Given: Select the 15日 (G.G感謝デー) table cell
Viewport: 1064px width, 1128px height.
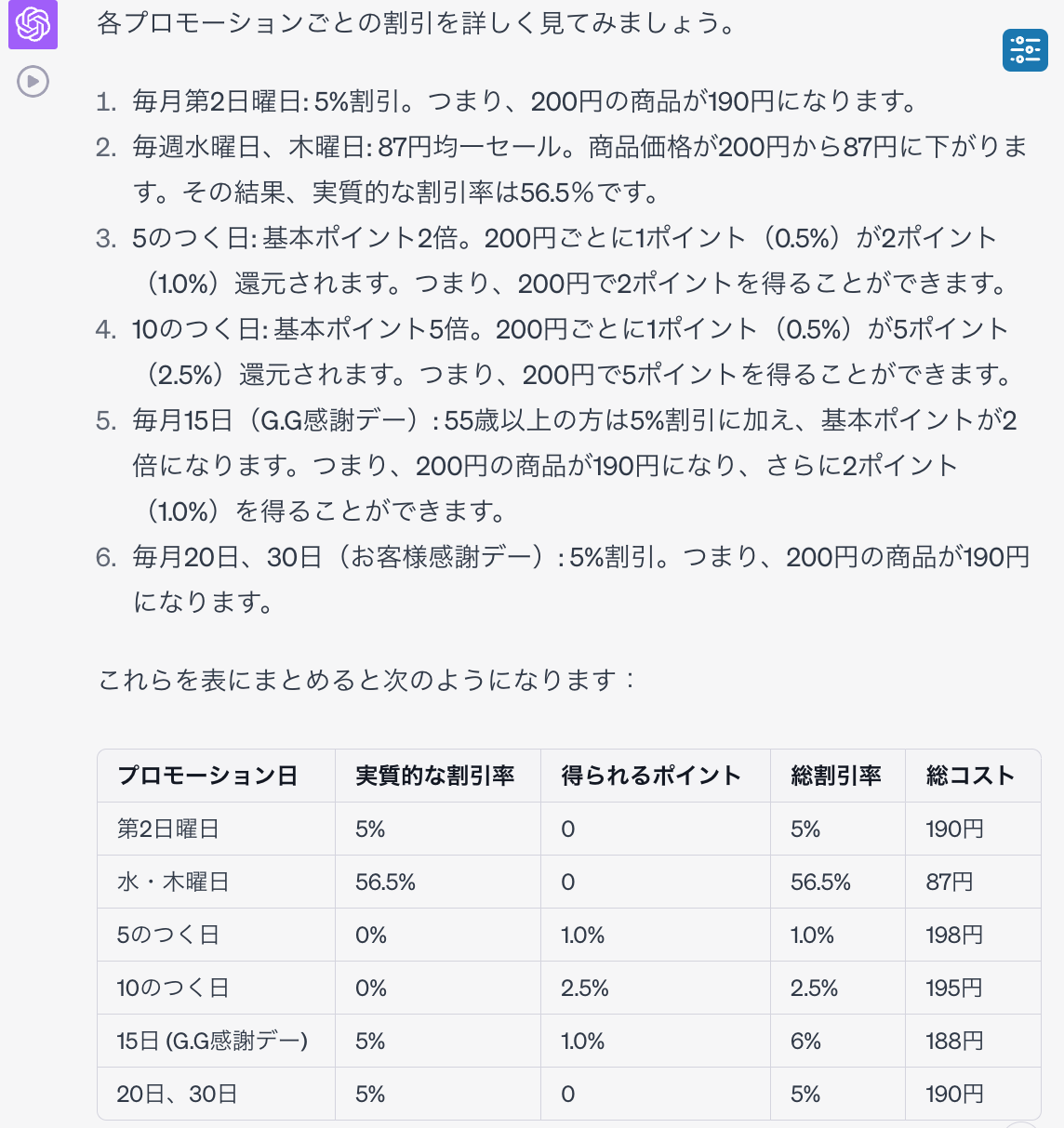Looking at the screenshot, I should (212, 1041).
